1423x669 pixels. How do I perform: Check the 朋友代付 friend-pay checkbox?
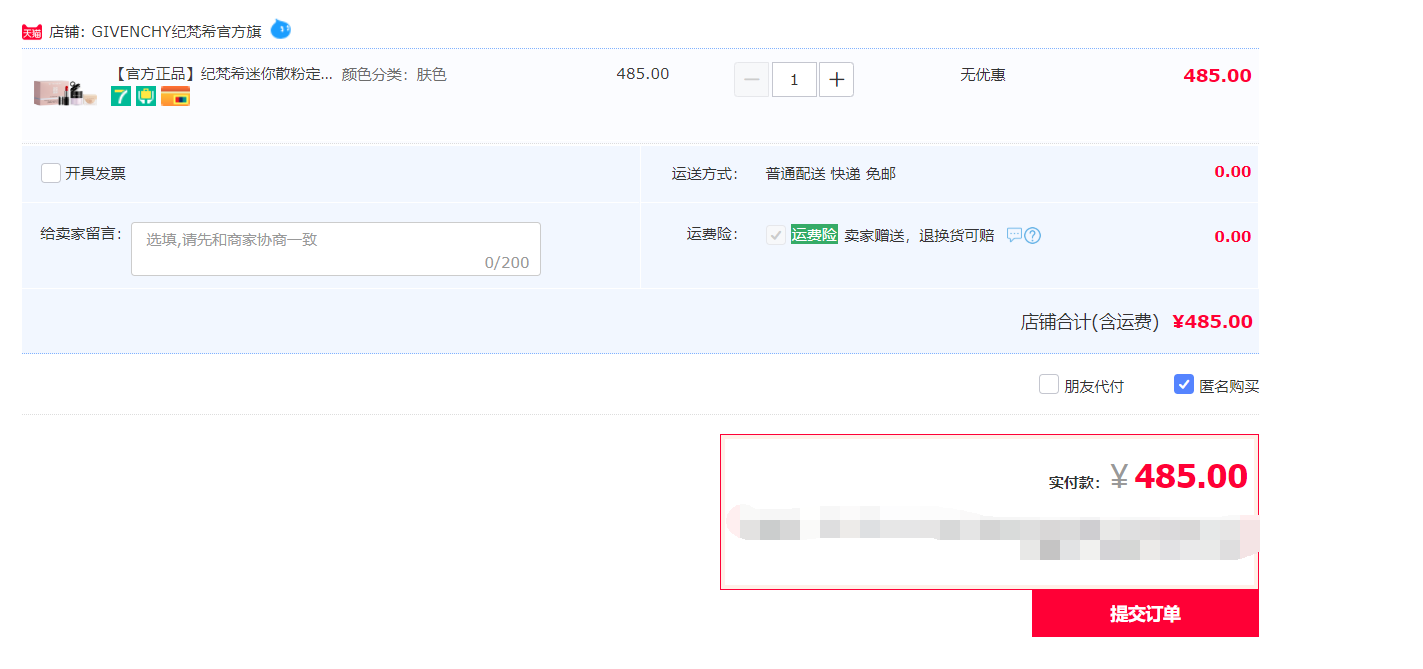coord(1049,384)
